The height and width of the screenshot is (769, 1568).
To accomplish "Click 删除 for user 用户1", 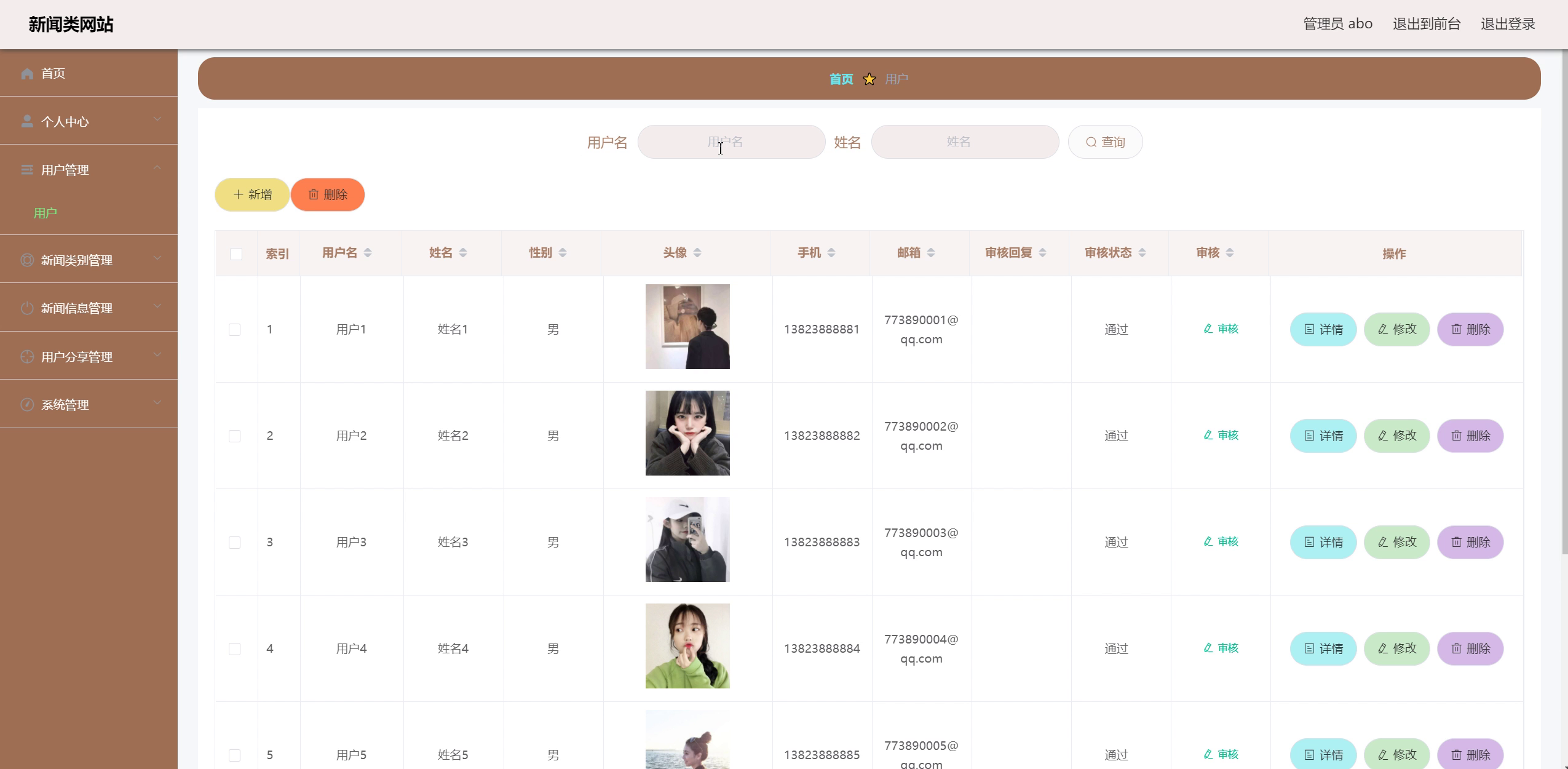I will click(x=1470, y=330).
